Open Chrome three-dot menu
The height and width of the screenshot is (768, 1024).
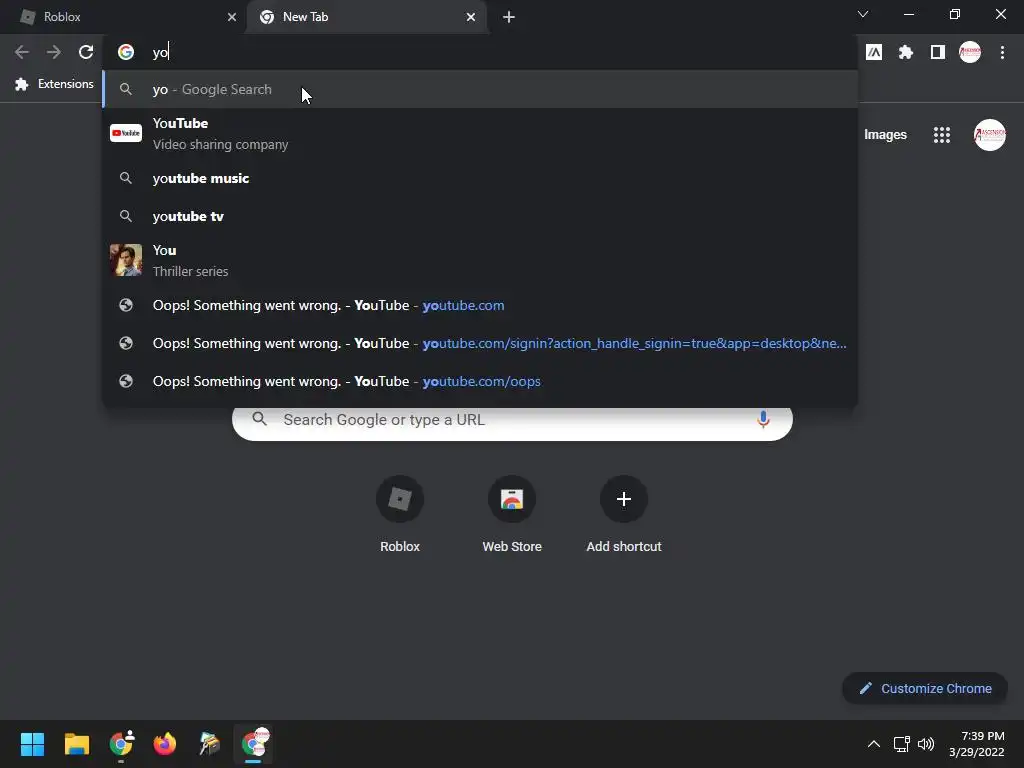click(x=1002, y=52)
